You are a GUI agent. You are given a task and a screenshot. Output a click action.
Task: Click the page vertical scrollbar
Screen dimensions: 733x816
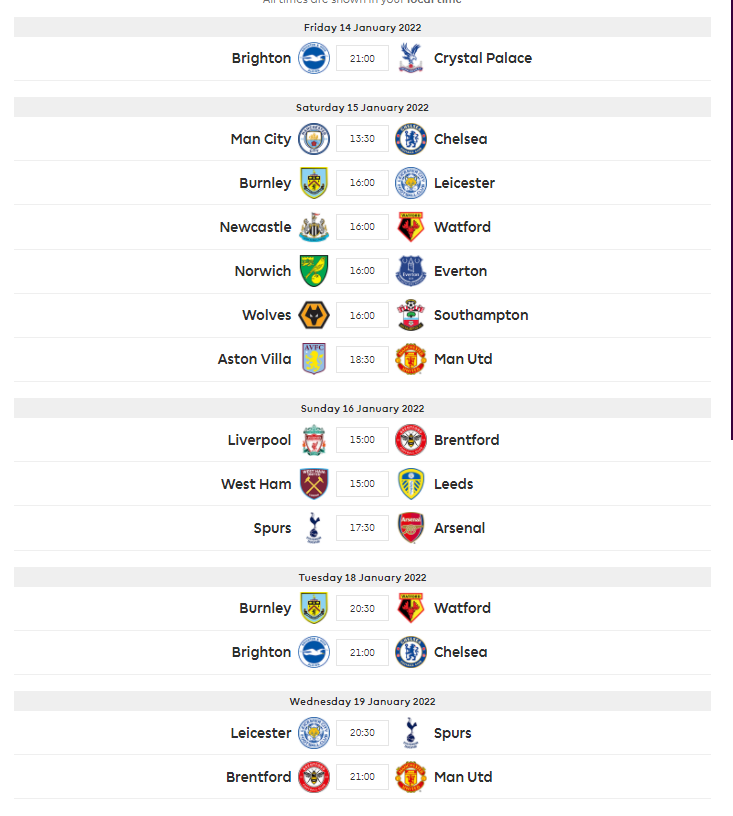pos(731,219)
